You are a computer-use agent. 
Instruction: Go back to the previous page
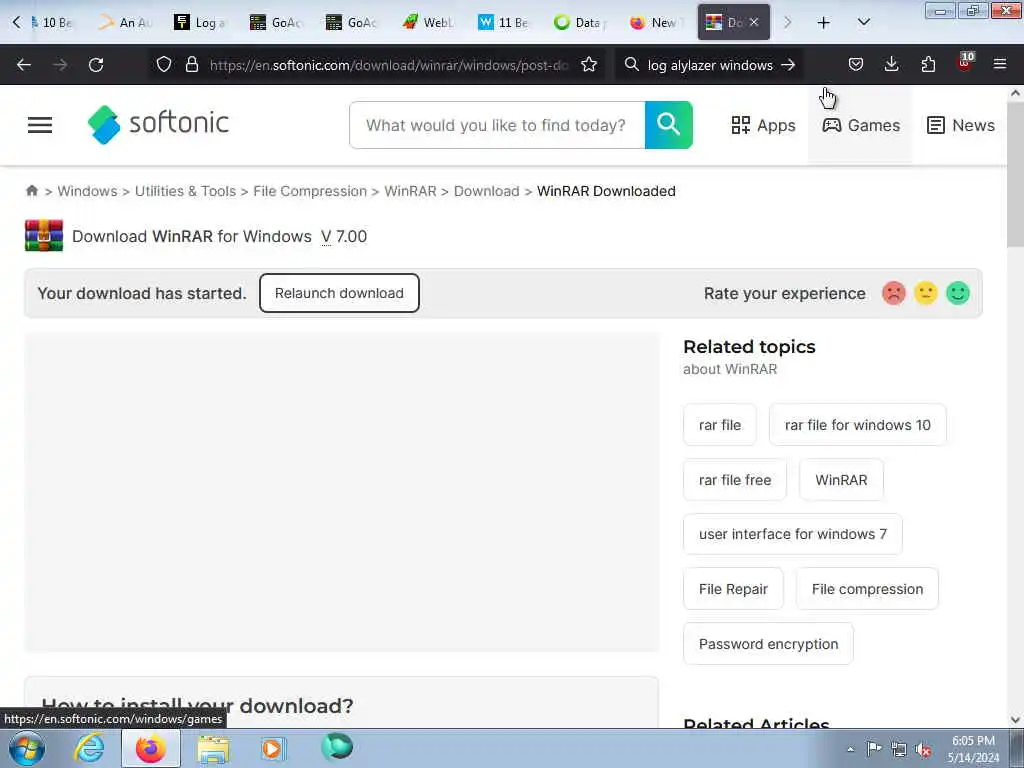pos(24,65)
